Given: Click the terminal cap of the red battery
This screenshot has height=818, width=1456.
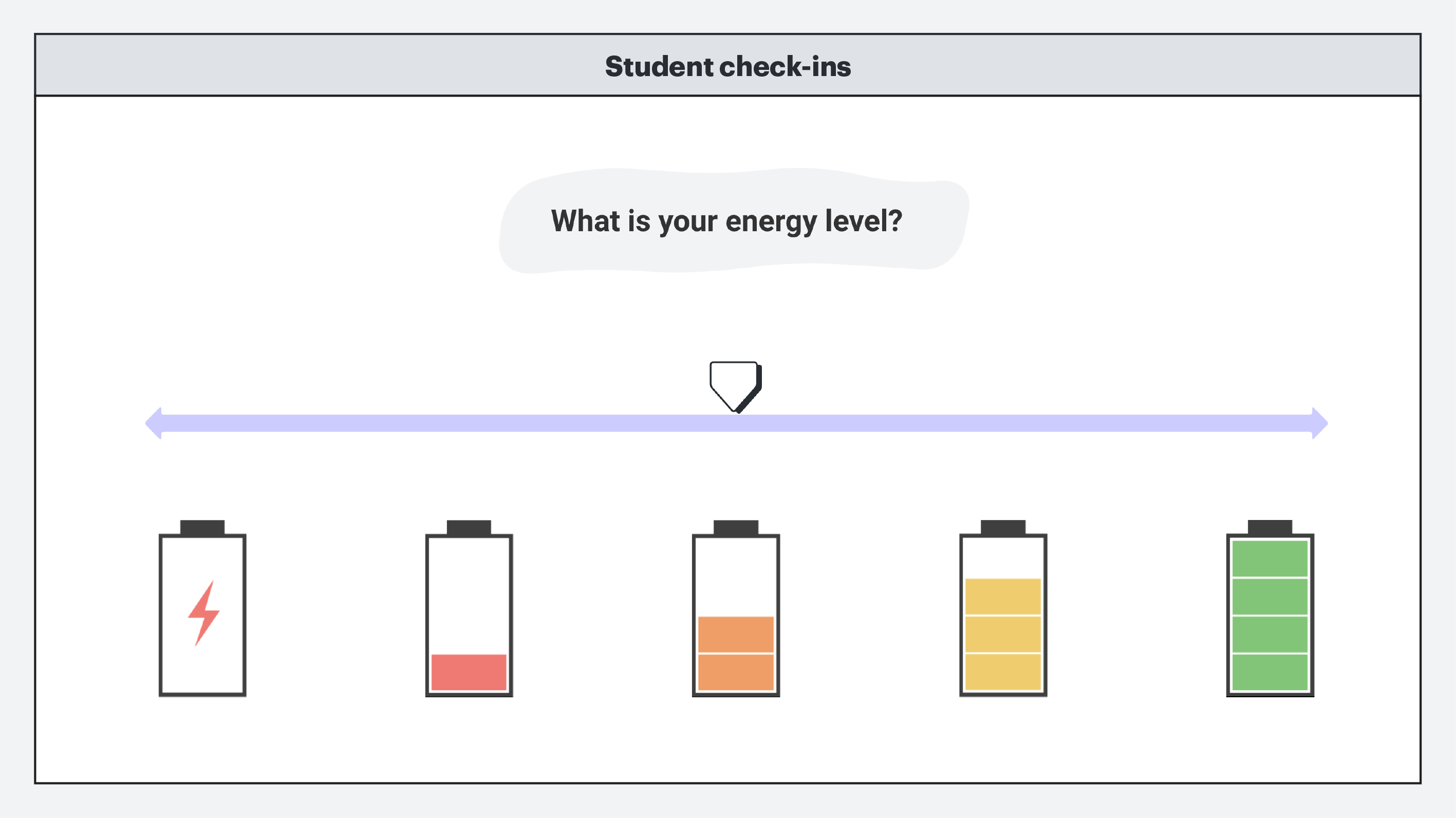Looking at the screenshot, I should tap(469, 527).
